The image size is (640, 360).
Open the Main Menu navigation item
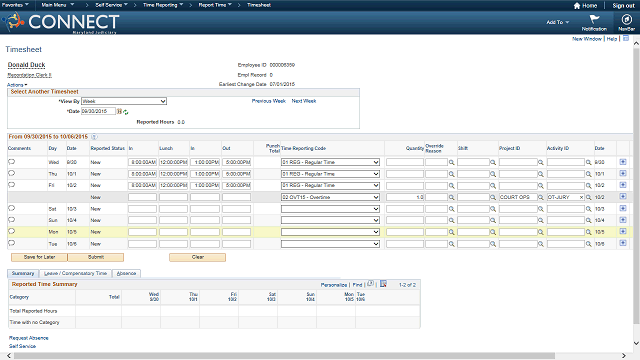click(x=58, y=5)
